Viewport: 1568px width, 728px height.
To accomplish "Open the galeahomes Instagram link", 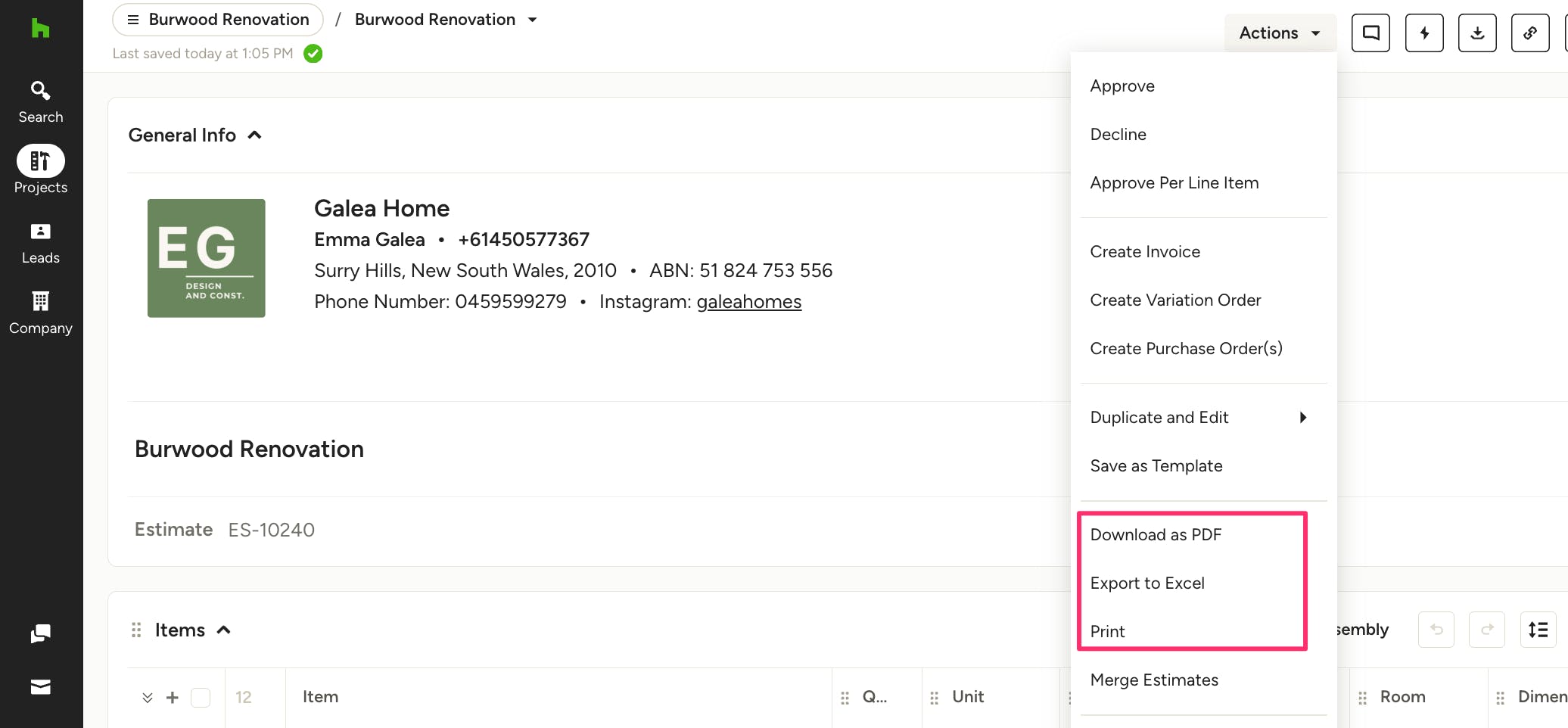I will 748,302.
